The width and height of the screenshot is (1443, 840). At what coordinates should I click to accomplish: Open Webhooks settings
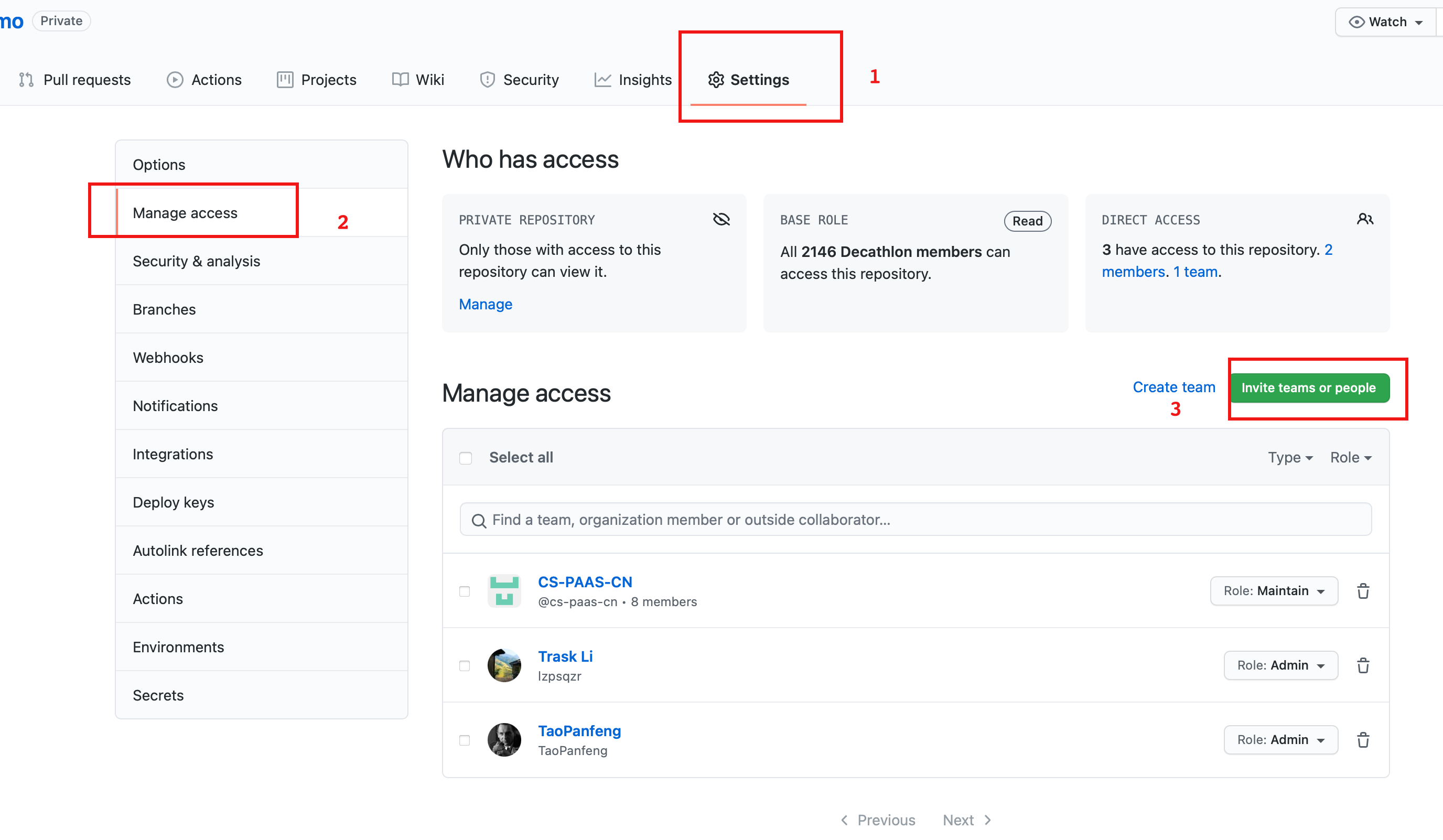coord(262,357)
